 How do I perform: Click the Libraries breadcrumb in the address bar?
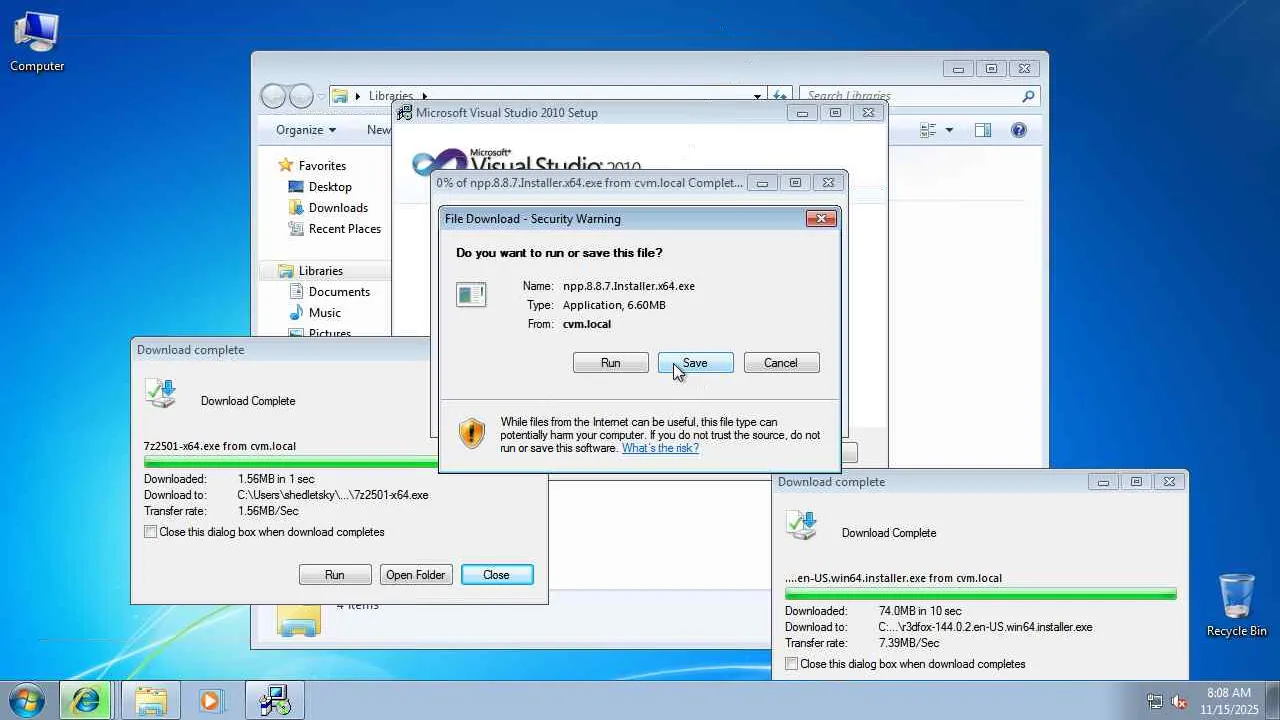[390, 96]
